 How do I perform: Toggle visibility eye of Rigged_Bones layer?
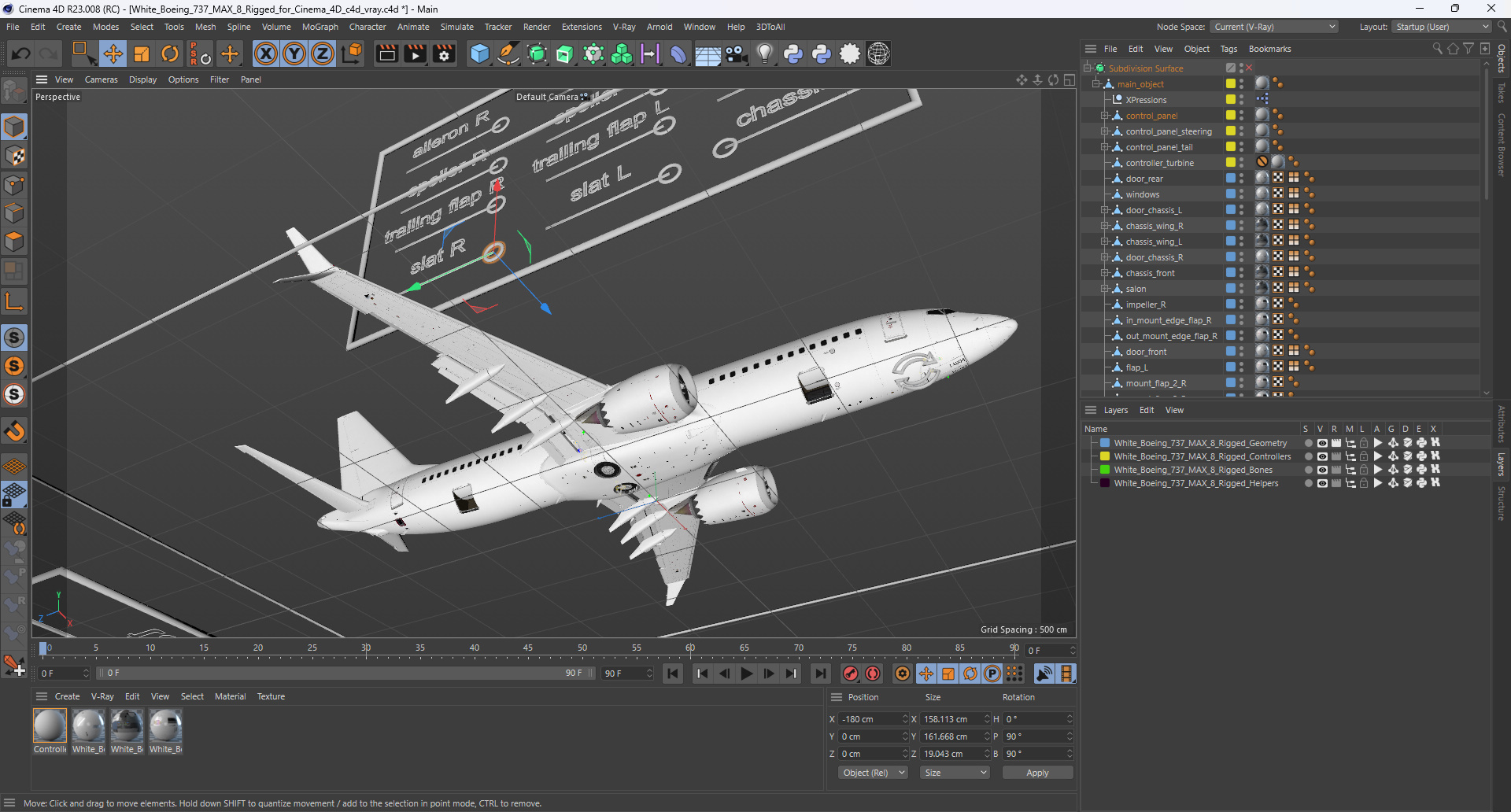[1322, 470]
